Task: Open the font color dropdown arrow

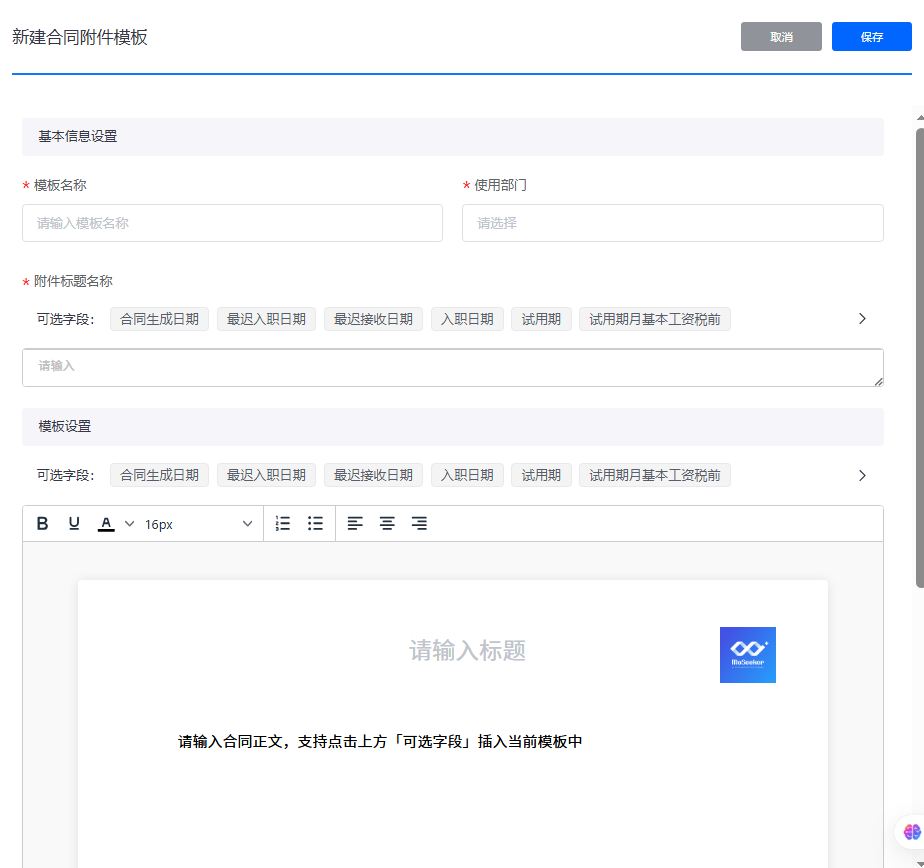Action: [x=130, y=523]
